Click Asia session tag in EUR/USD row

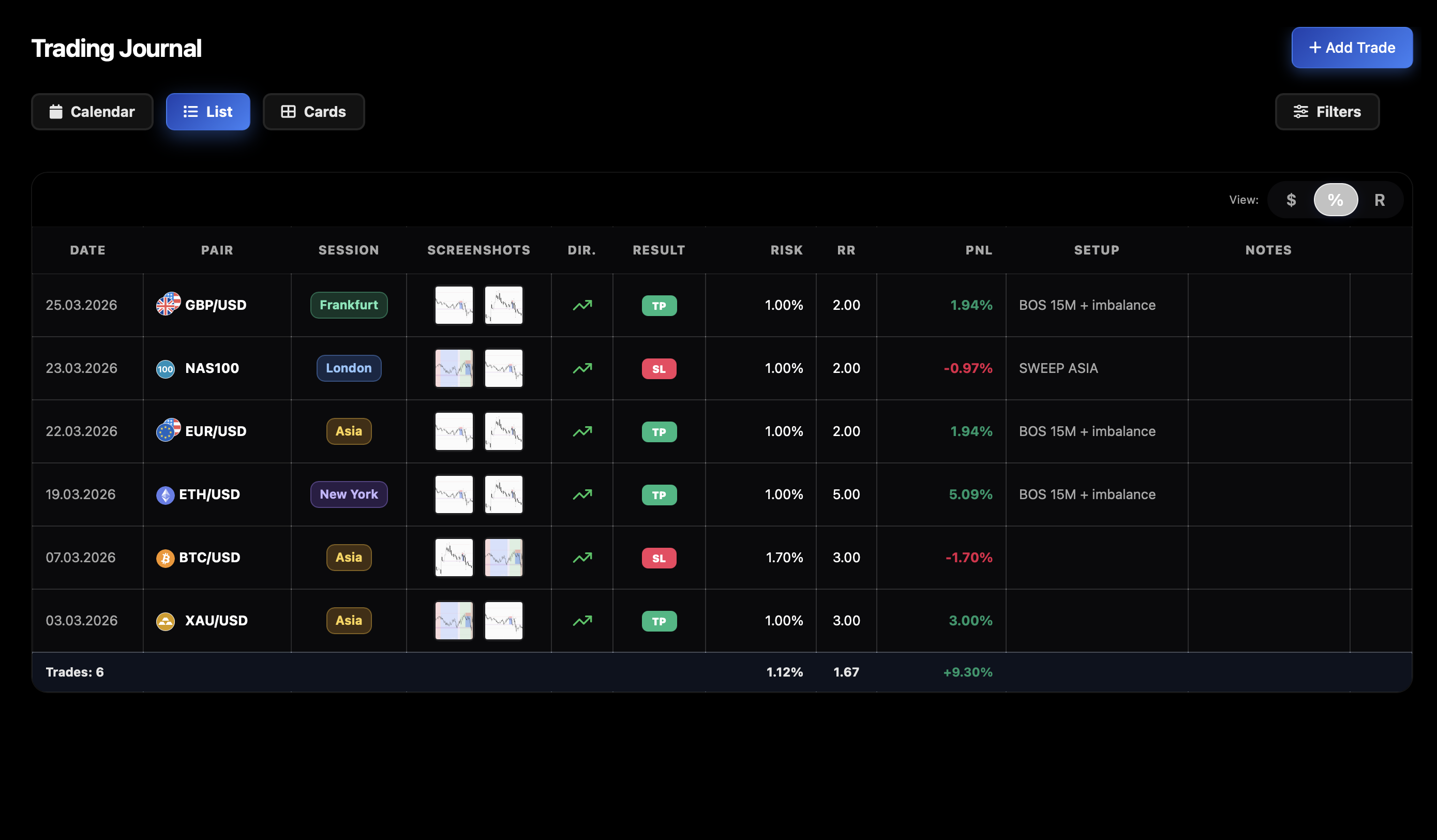(349, 431)
